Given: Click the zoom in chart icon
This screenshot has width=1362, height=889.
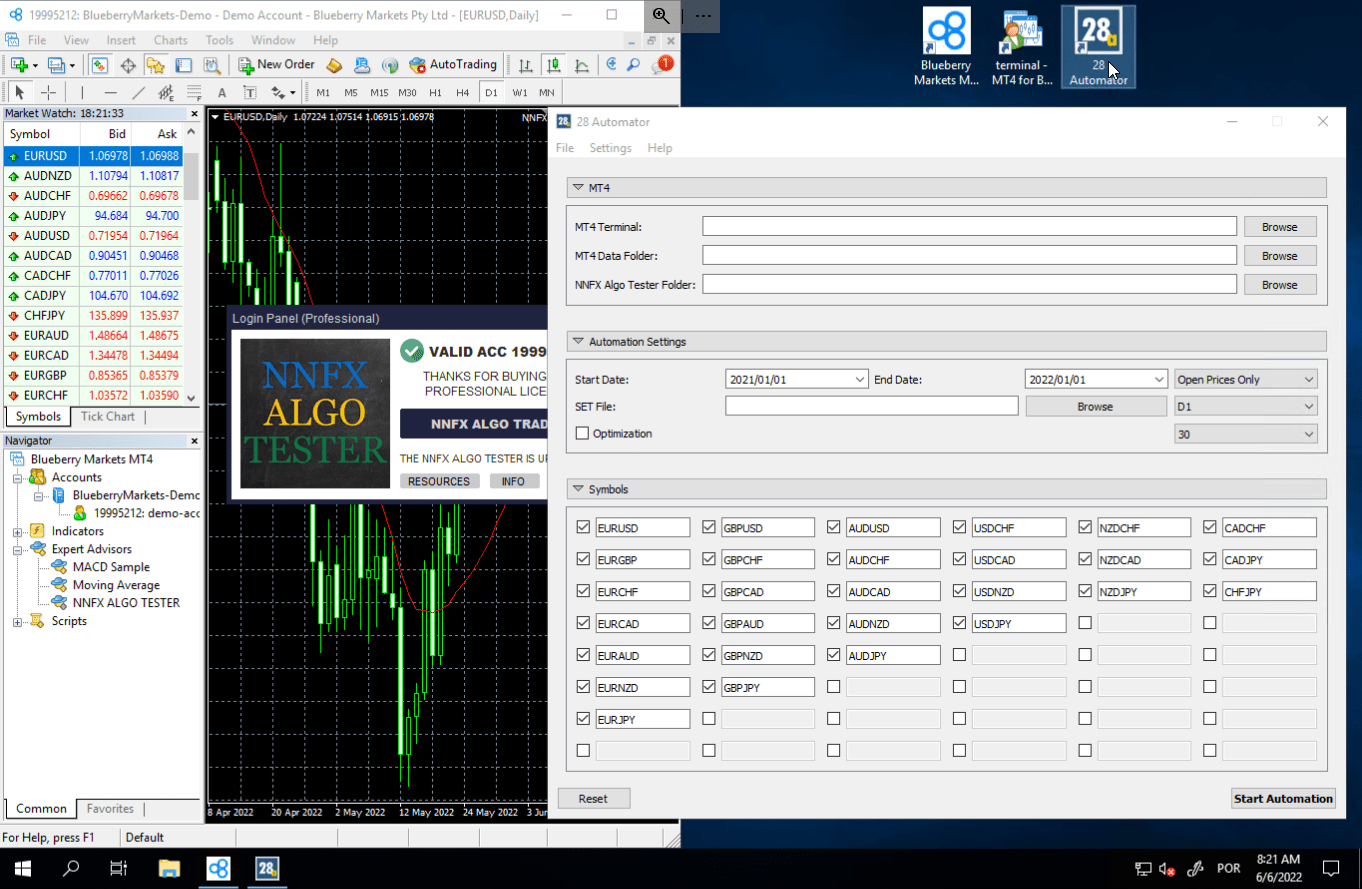Looking at the screenshot, I should click(x=611, y=65).
